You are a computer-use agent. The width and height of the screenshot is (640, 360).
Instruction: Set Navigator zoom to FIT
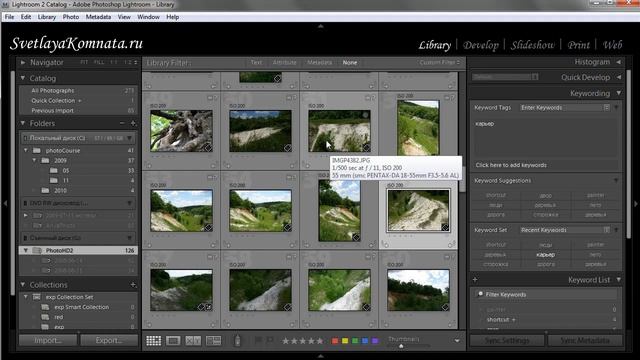84,62
